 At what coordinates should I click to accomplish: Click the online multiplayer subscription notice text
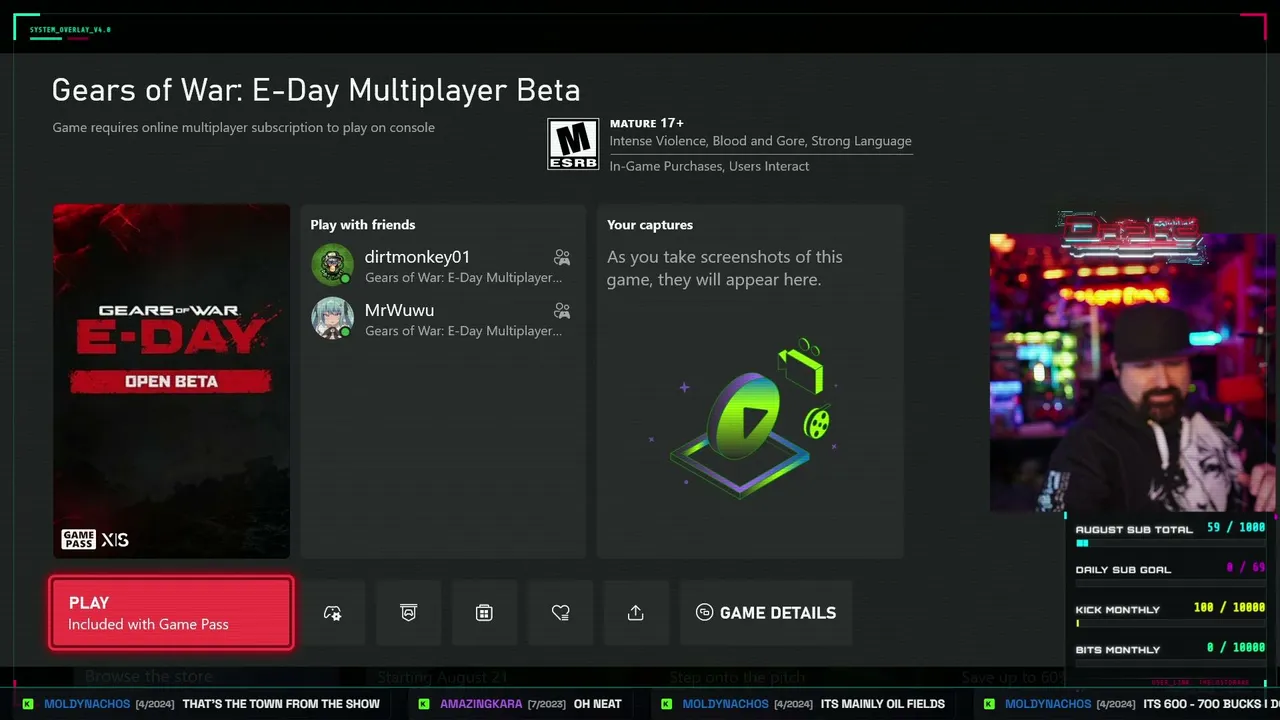click(x=244, y=128)
